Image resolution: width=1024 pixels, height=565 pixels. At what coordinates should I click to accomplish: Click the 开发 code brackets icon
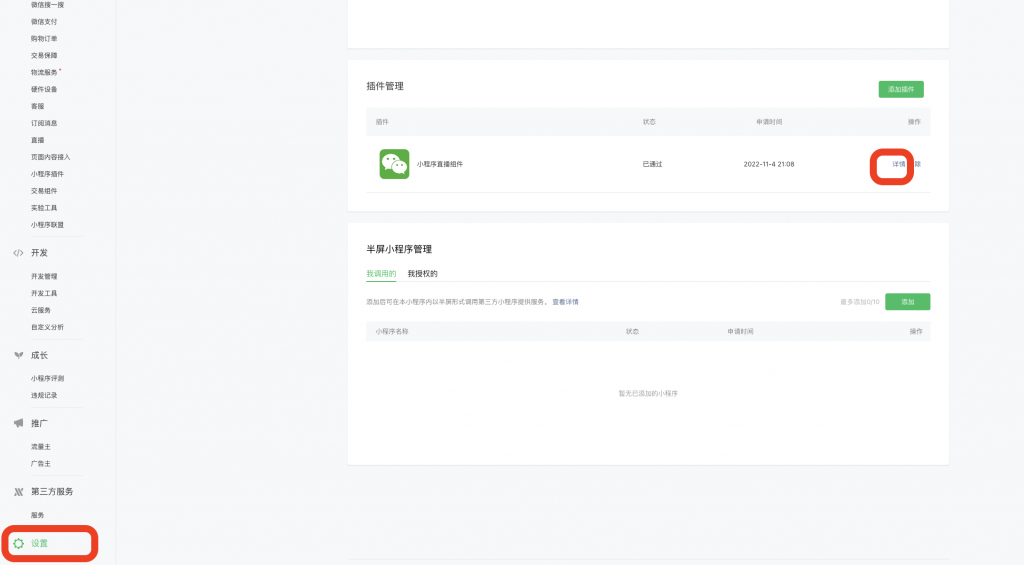coord(18,253)
